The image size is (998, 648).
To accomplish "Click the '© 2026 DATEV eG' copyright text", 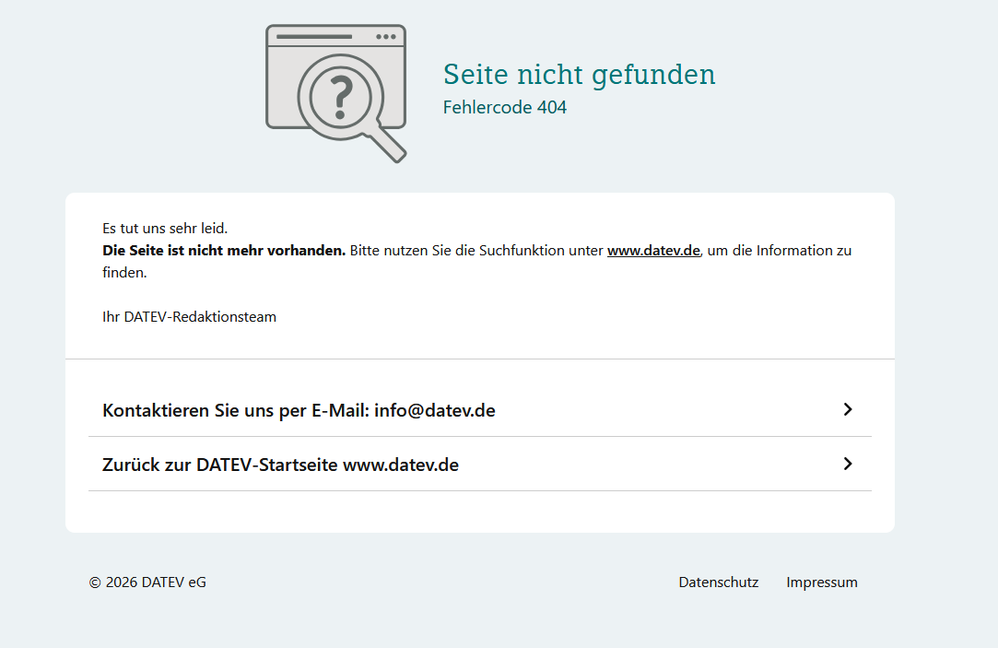I will (148, 582).
